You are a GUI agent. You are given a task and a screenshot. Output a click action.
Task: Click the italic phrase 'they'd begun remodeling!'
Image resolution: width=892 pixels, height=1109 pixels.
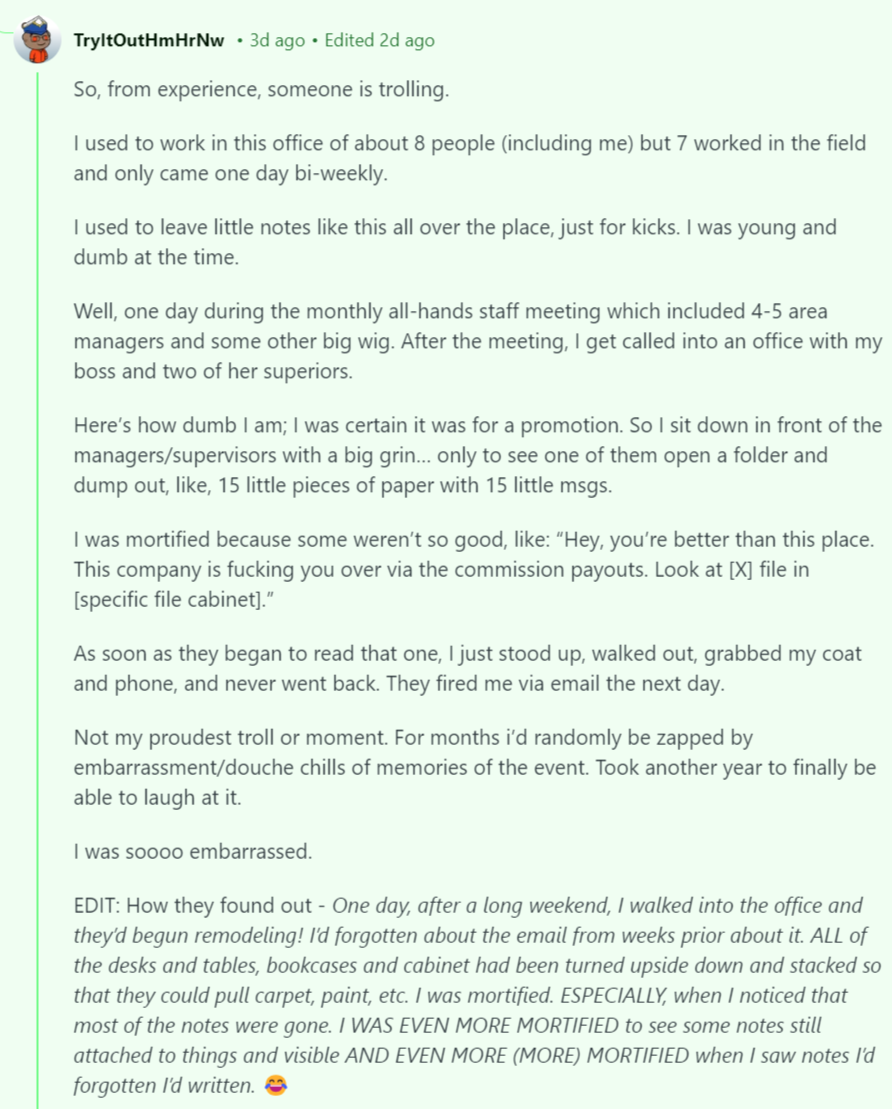click(189, 936)
